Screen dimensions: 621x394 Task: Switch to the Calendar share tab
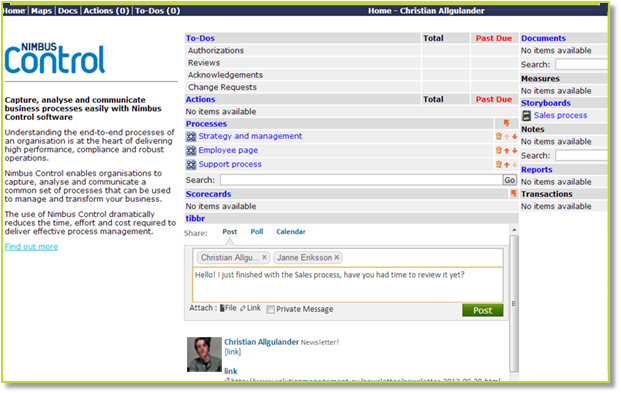[x=291, y=232]
